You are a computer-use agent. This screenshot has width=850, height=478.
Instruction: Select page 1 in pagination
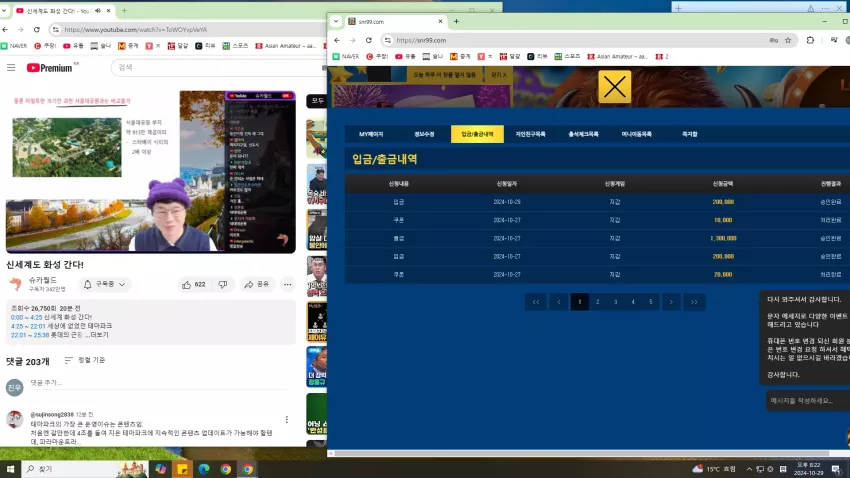click(x=579, y=302)
